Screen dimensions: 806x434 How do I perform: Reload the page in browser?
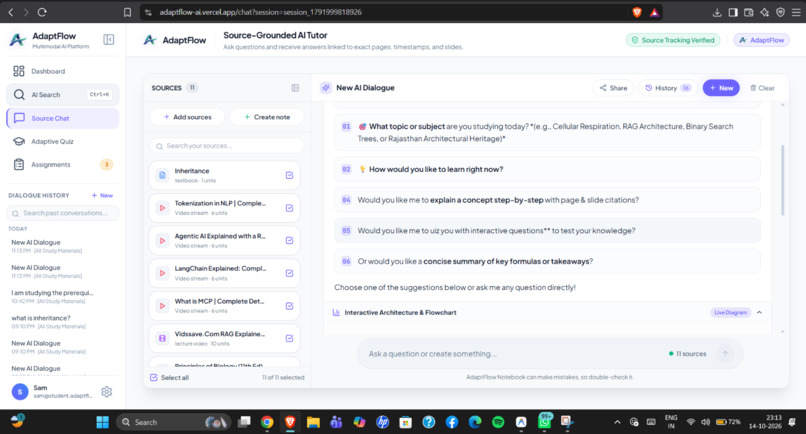pos(42,12)
